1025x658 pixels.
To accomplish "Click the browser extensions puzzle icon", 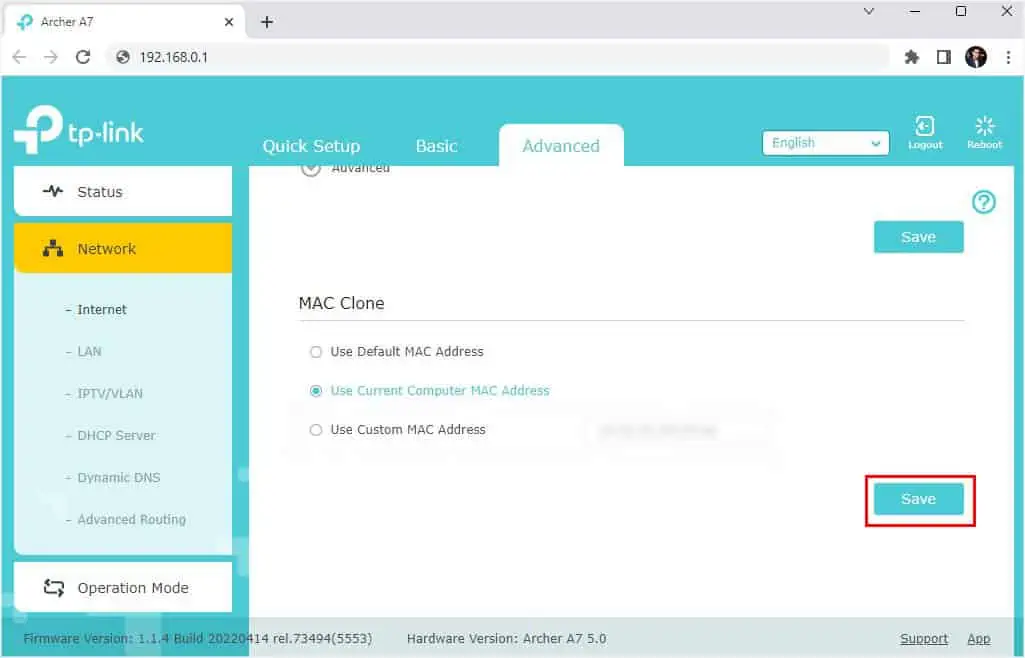I will [x=911, y=57].
